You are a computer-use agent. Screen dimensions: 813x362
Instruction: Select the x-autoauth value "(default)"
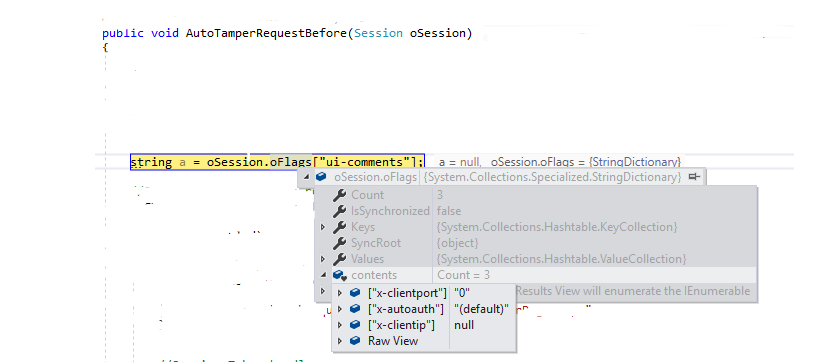point(482,309)
